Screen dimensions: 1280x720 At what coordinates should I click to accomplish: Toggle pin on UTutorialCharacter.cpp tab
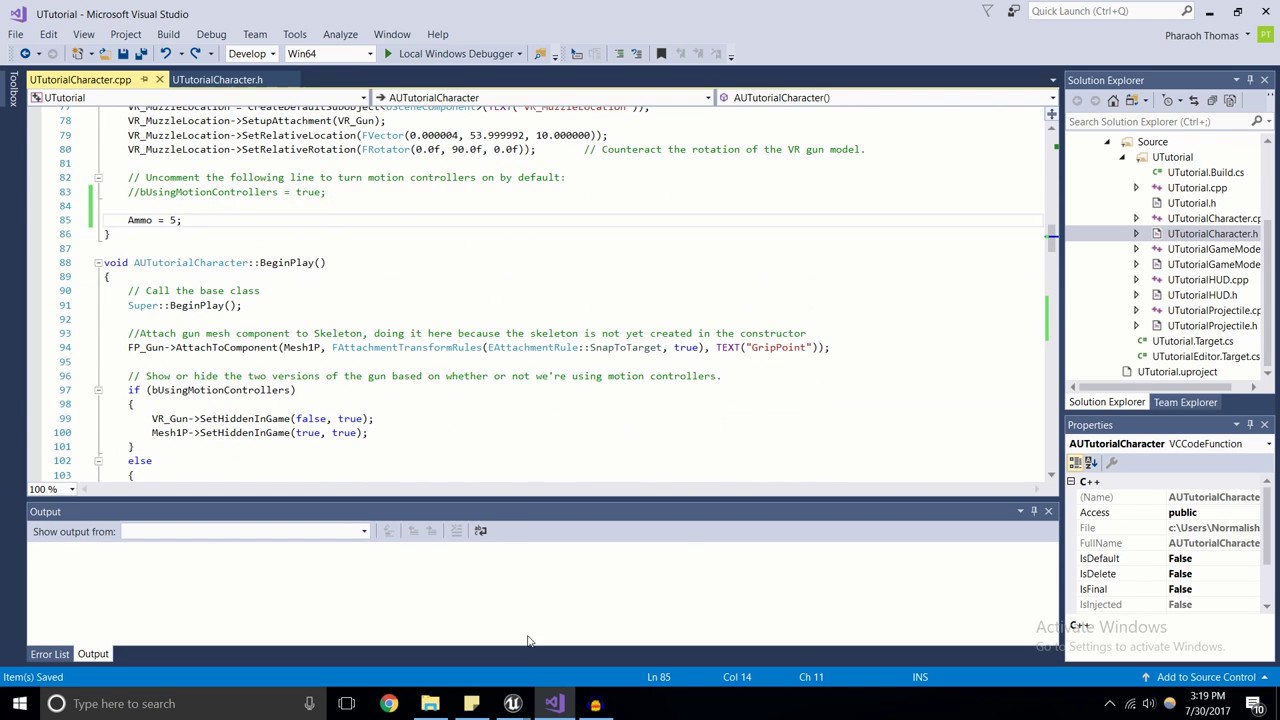[x=144, y=80]
